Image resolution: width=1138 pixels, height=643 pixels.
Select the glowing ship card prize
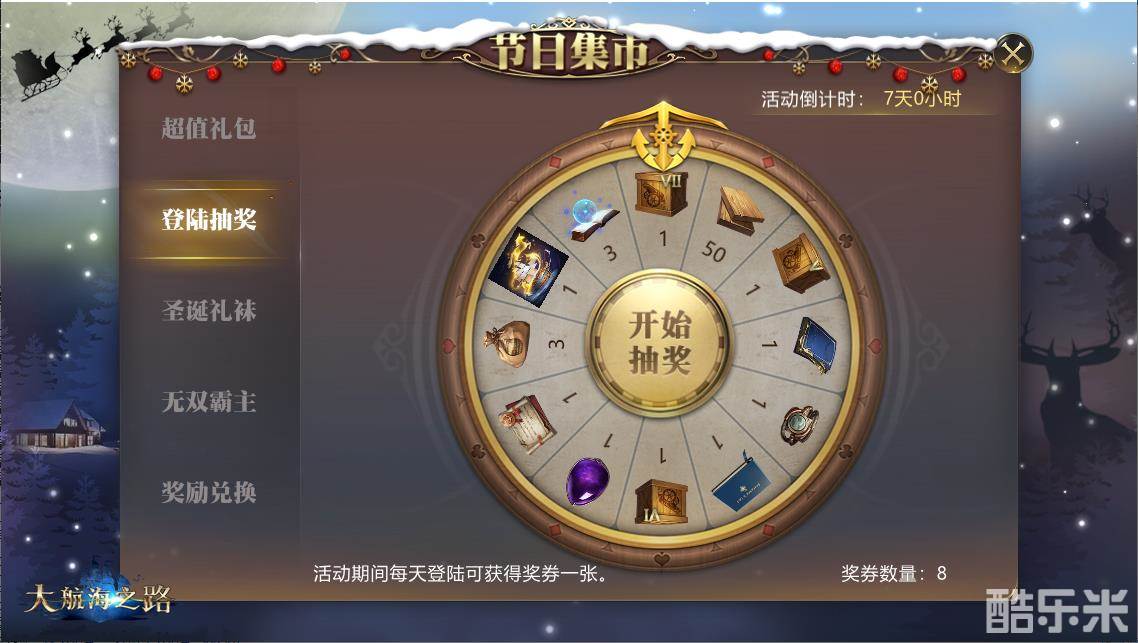[x=528, y=266]
